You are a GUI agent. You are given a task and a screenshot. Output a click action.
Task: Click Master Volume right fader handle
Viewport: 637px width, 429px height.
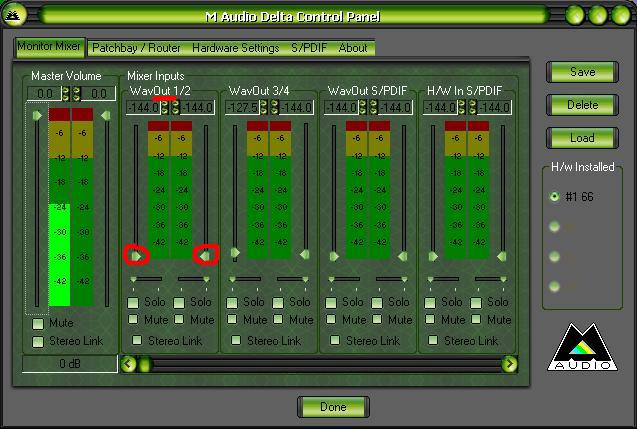[x=106, y=116]
